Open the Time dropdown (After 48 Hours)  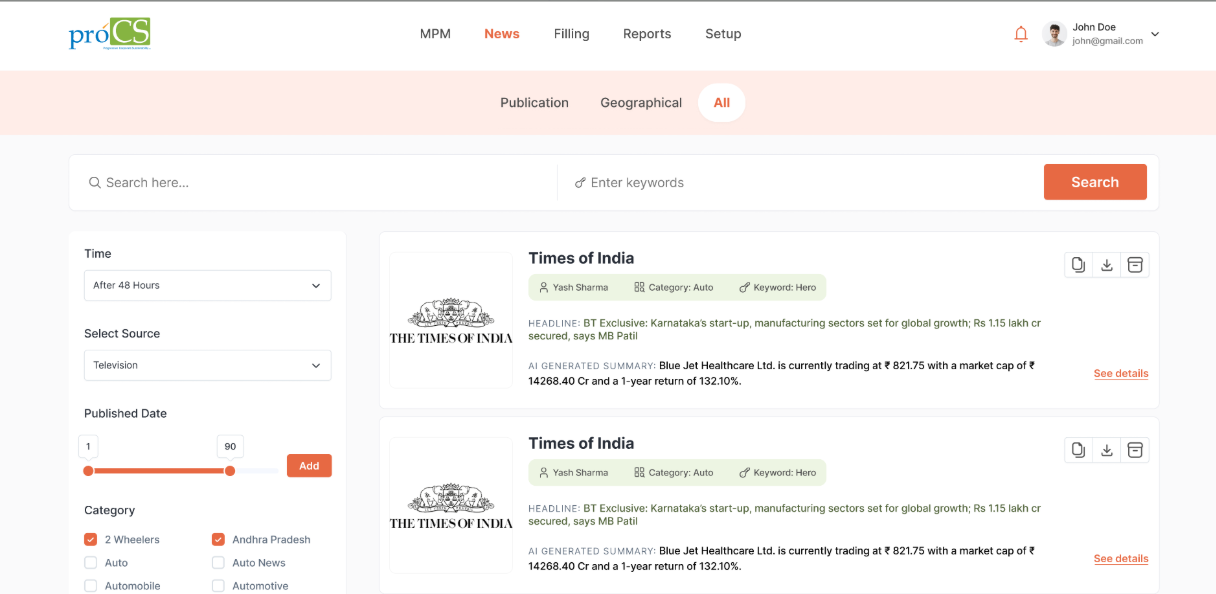[x=207, y=286]
